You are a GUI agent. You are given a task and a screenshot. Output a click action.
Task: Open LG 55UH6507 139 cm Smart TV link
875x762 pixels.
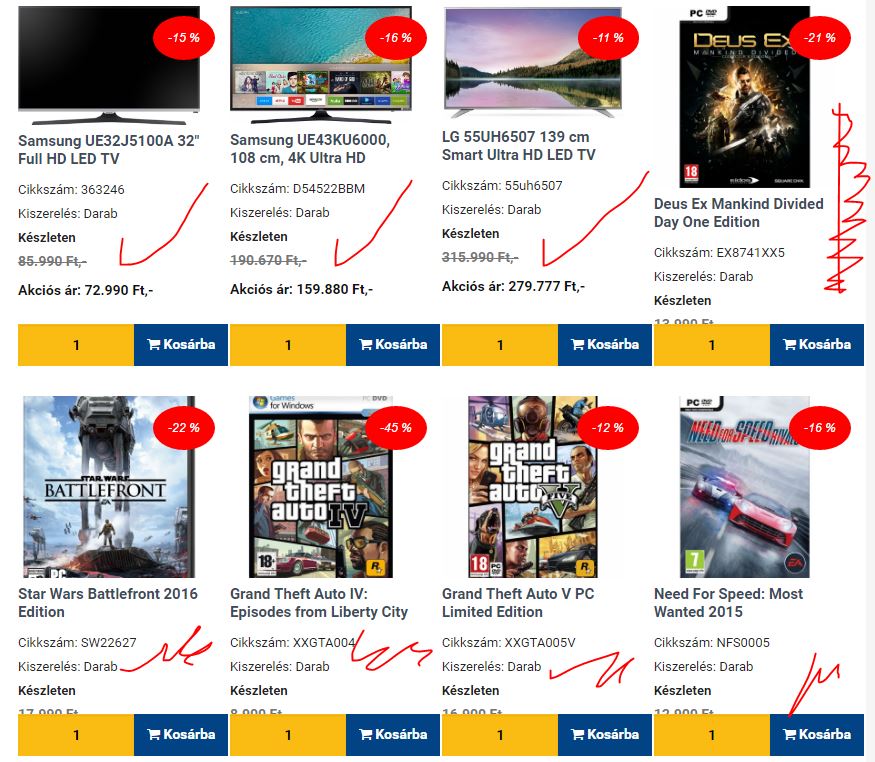518,146
